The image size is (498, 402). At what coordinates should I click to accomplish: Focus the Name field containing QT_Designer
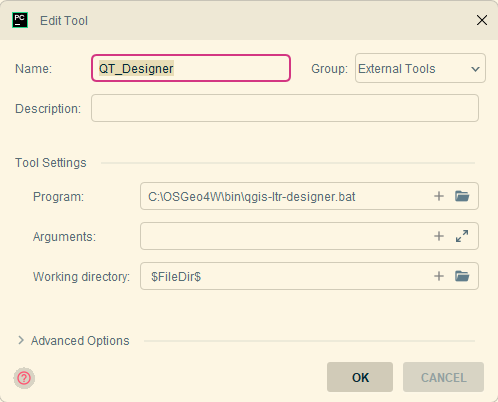point(191,68)
